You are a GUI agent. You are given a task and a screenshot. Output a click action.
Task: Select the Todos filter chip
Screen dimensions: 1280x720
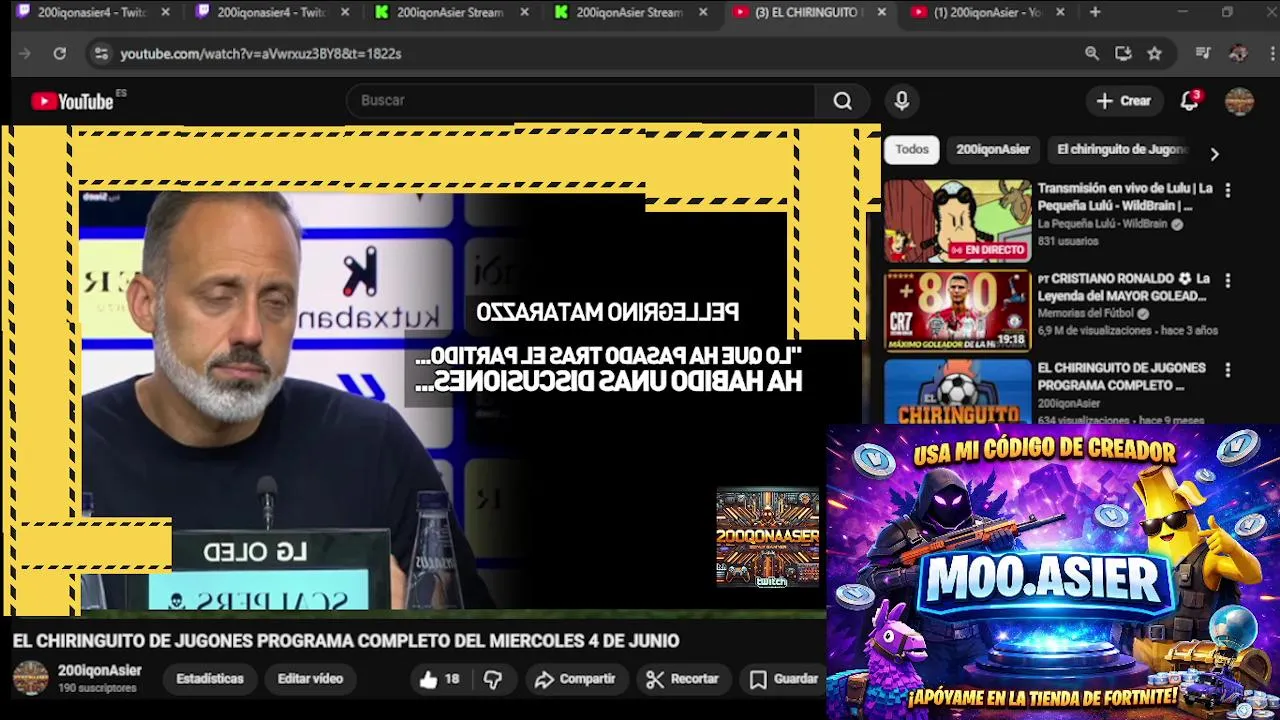[x=912, y=149]
